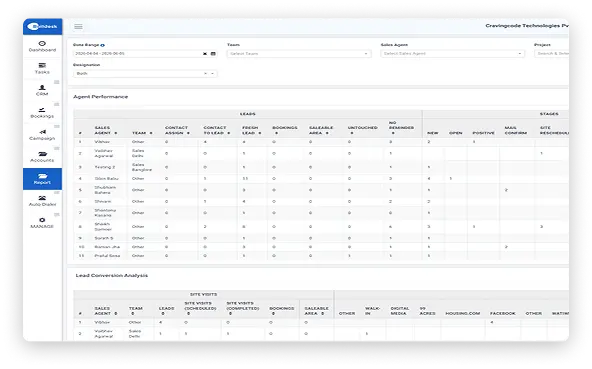Open Auto Dialer from the sidebar

pos(42,201)
